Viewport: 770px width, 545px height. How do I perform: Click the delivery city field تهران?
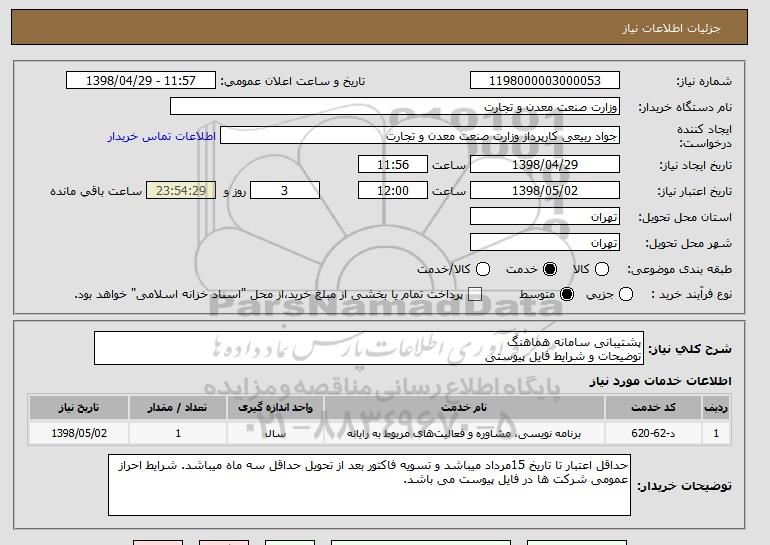point(545,243)
